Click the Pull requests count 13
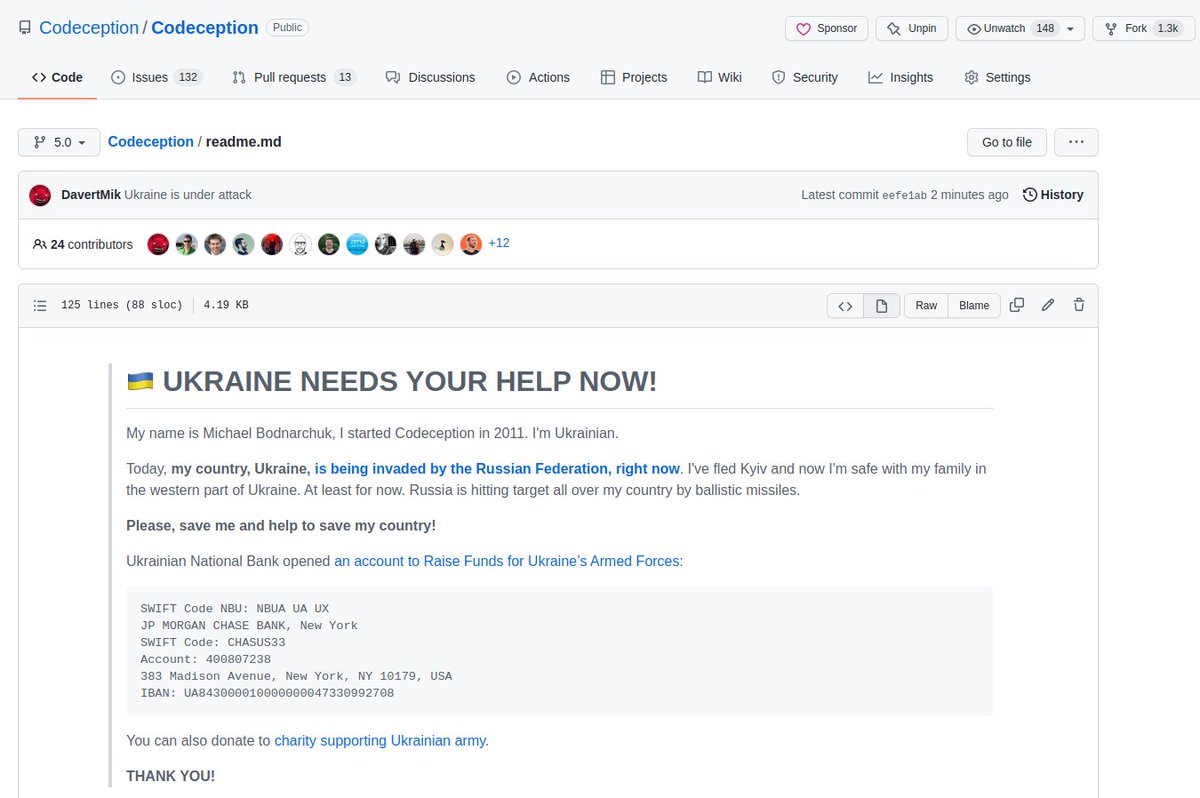This screenshot has width=1200, height=798. [x=345, y=77]
